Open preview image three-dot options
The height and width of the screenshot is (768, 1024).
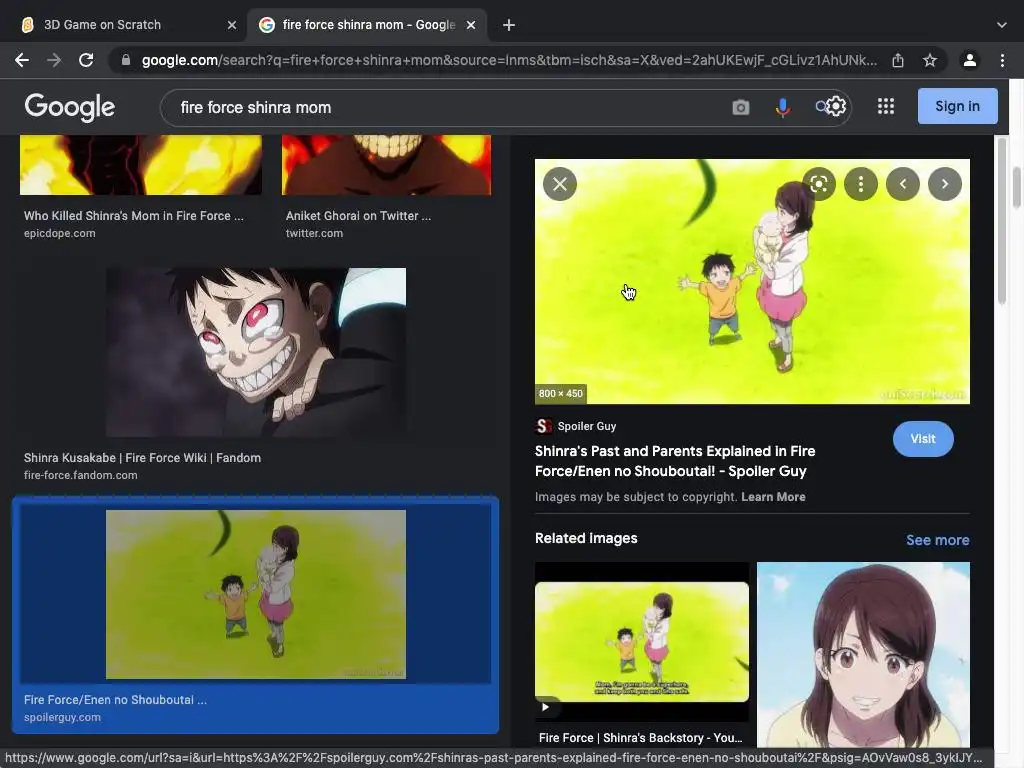pyautogui.click(x=861, y=184)
